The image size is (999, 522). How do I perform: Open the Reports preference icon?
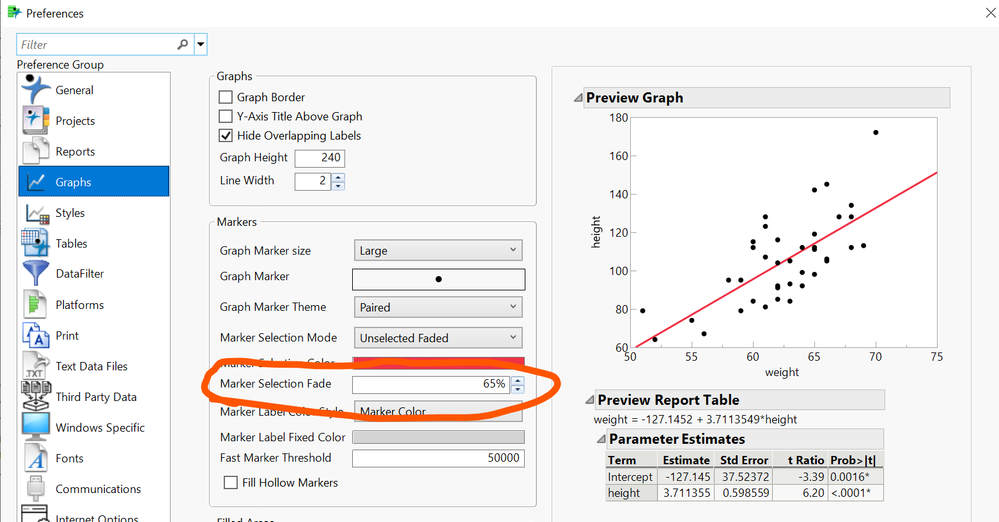(x=37, y=151)
